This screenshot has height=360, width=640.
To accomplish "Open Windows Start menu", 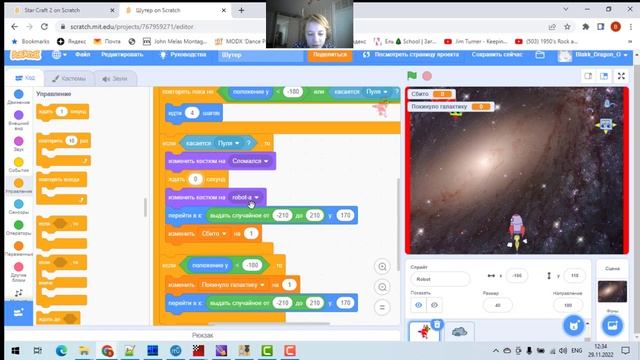I will (16, 351).
